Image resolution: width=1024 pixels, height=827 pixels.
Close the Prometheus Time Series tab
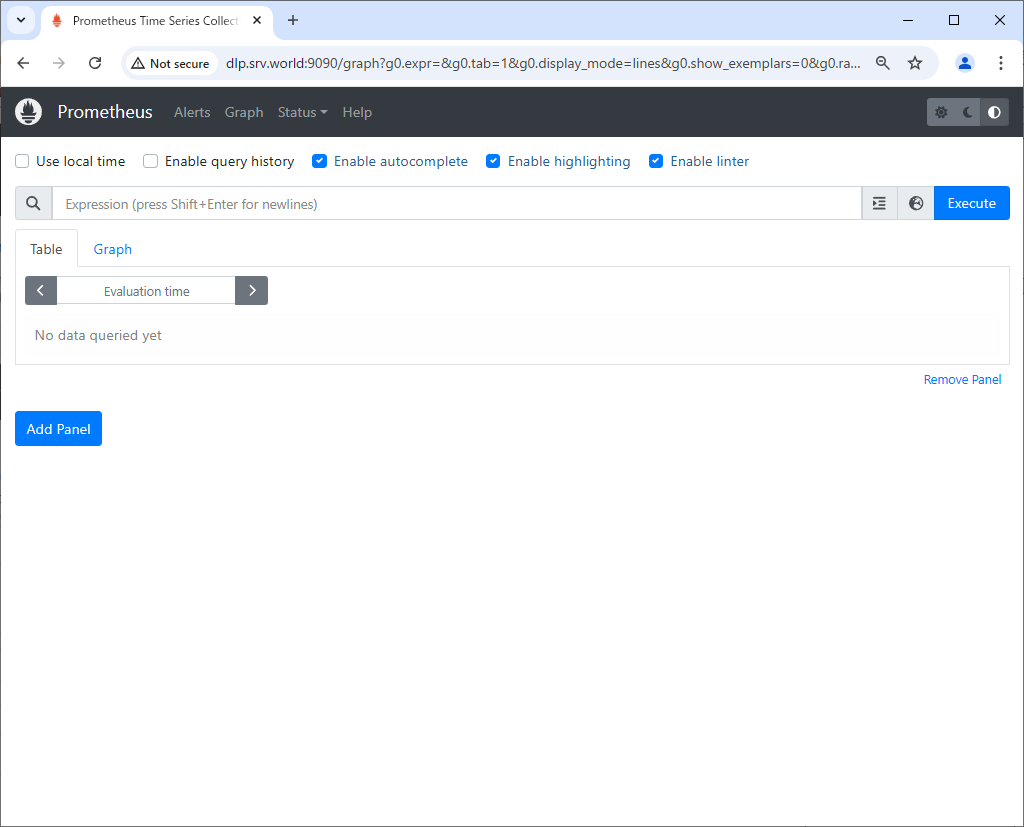(257, 20)
